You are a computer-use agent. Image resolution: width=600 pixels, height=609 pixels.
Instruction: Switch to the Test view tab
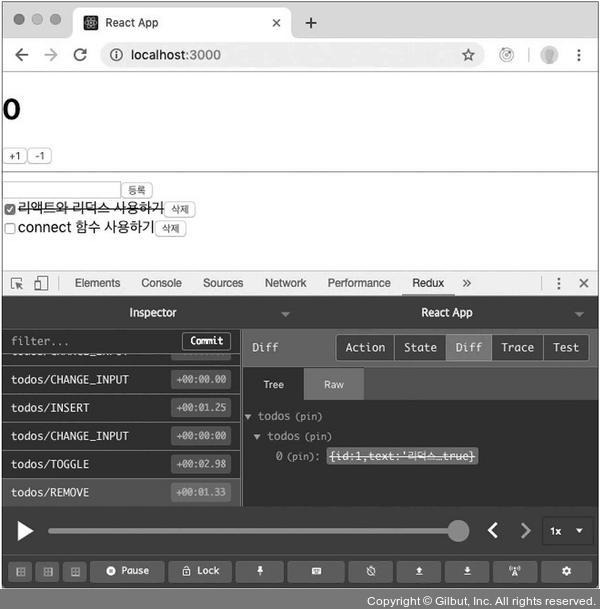(x=566, y=348)
